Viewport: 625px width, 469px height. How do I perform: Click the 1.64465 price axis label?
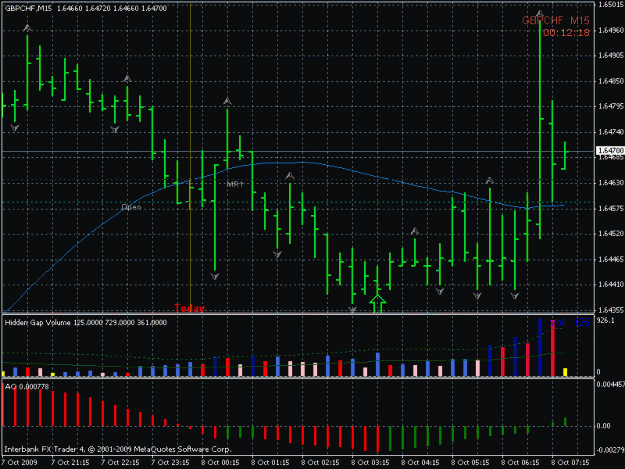[611, 259]
